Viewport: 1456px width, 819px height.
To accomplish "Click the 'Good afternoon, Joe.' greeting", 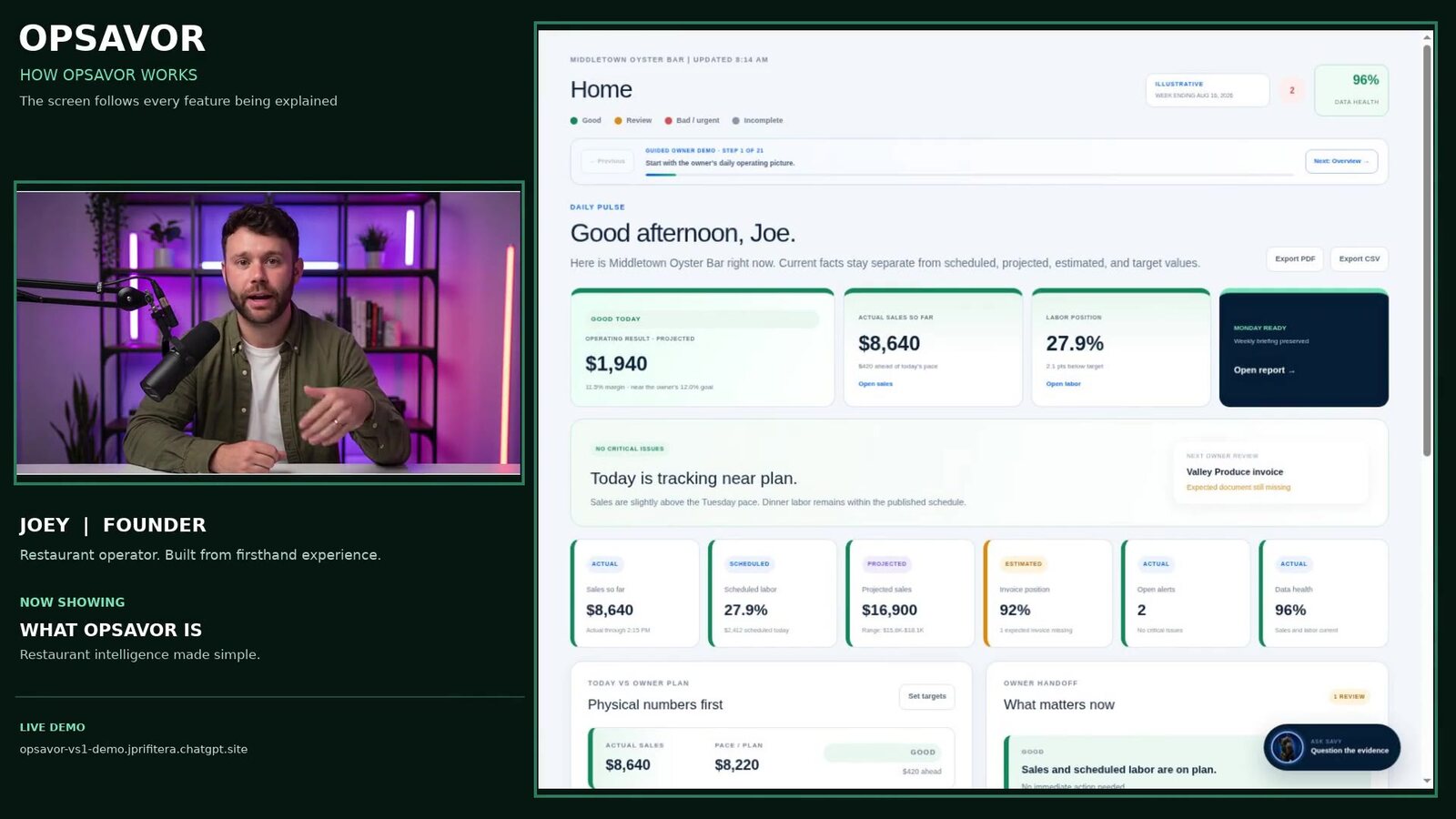I will tap(683, 233).
